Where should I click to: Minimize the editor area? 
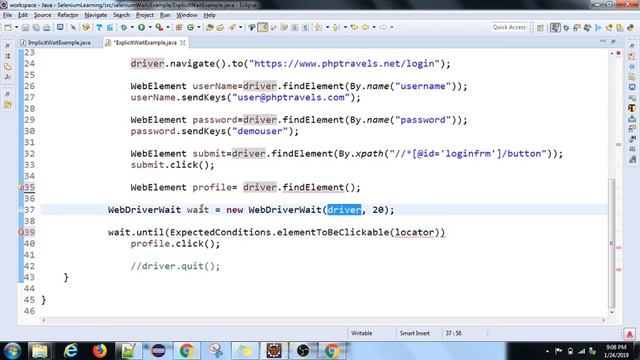coord(603,42)
